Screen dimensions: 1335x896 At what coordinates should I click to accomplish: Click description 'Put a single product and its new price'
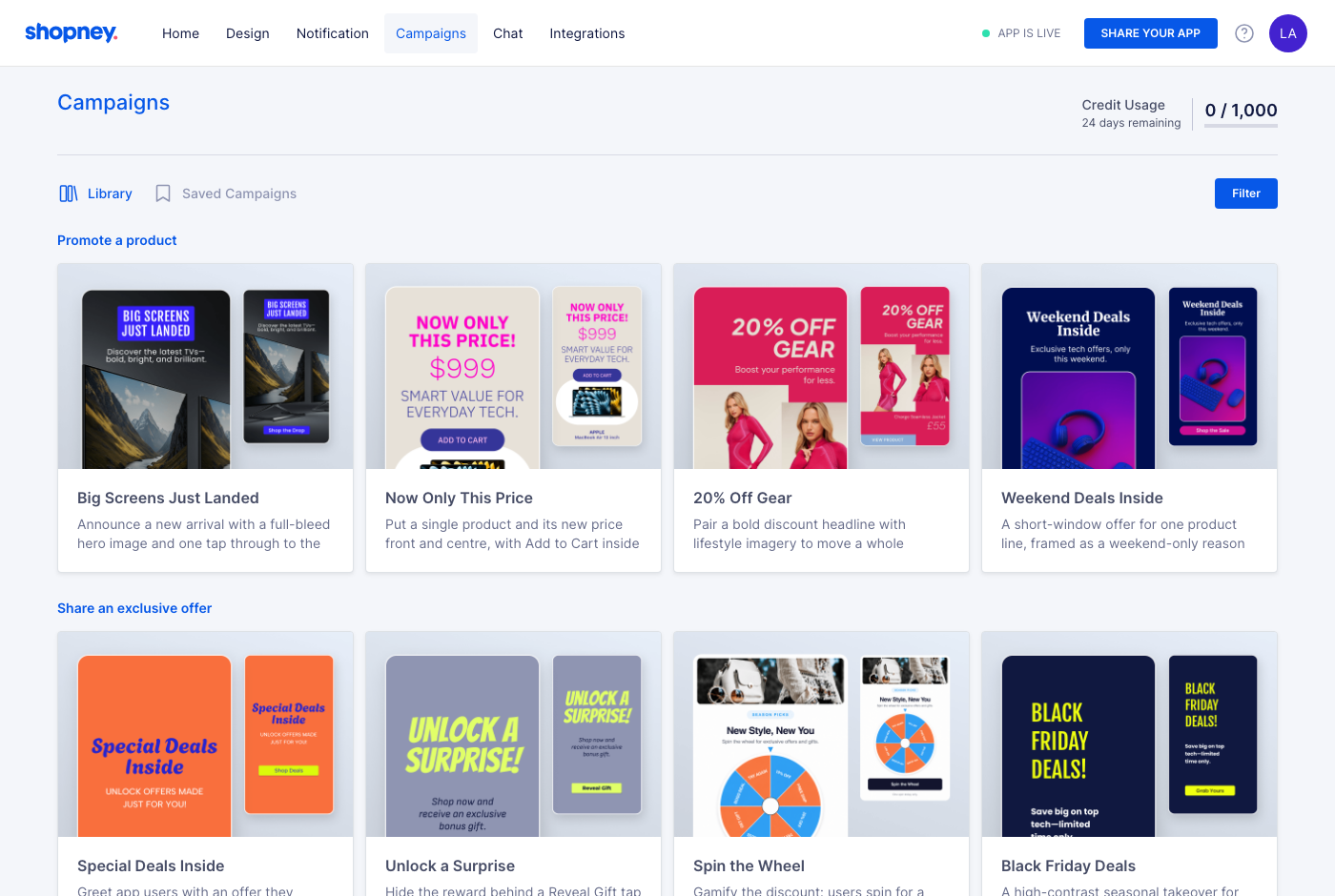503,524
